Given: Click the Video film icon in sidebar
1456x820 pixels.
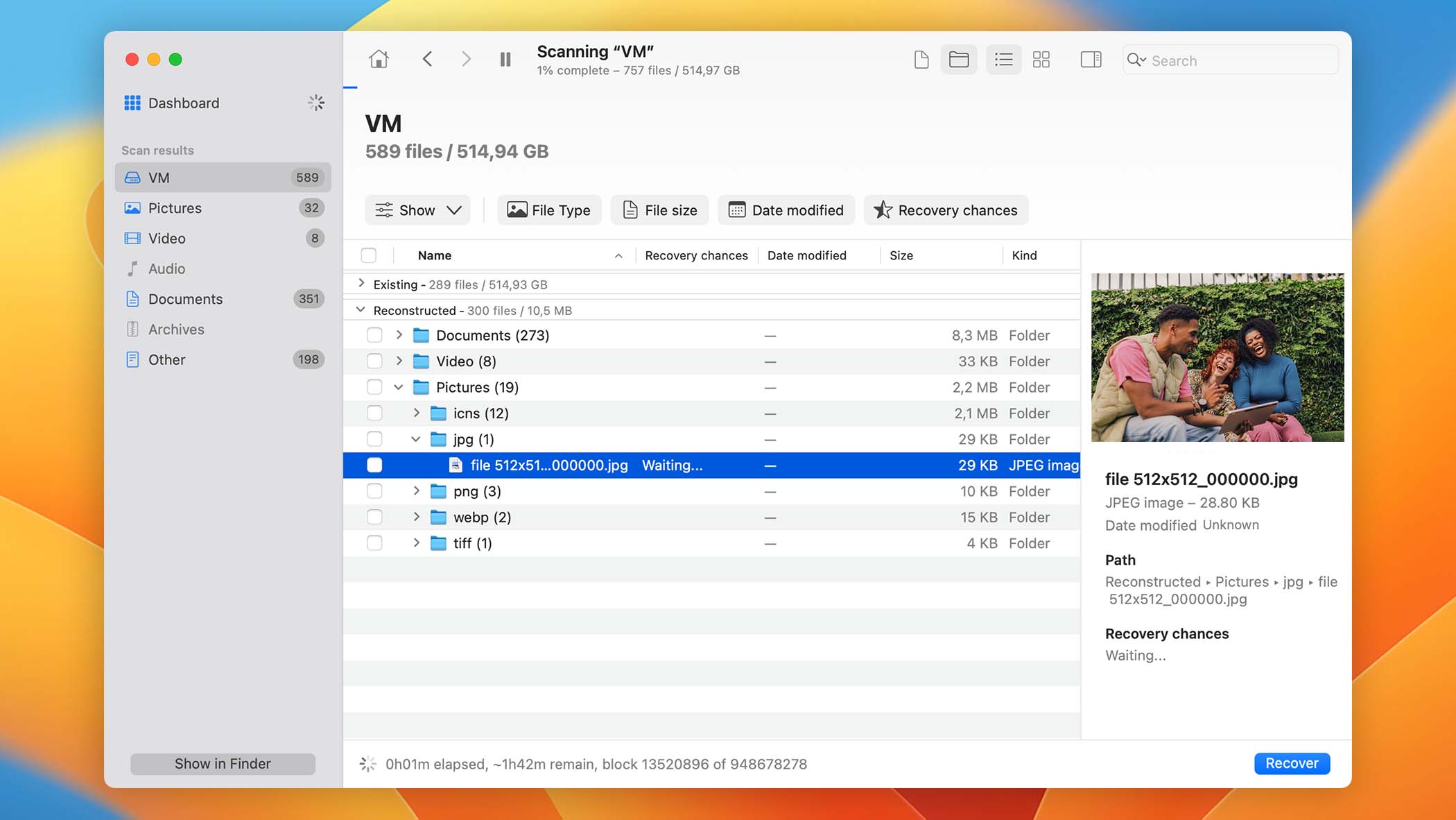Looking at the screenshot, I should click(x=132, y=238).
